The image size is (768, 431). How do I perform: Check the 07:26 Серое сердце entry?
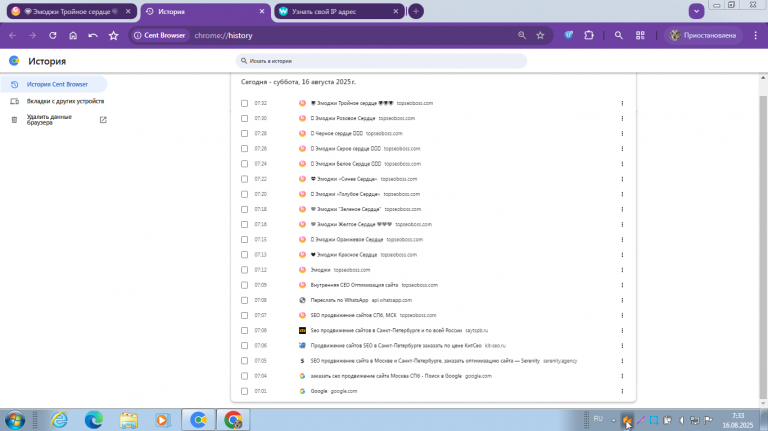pos(244,149)
